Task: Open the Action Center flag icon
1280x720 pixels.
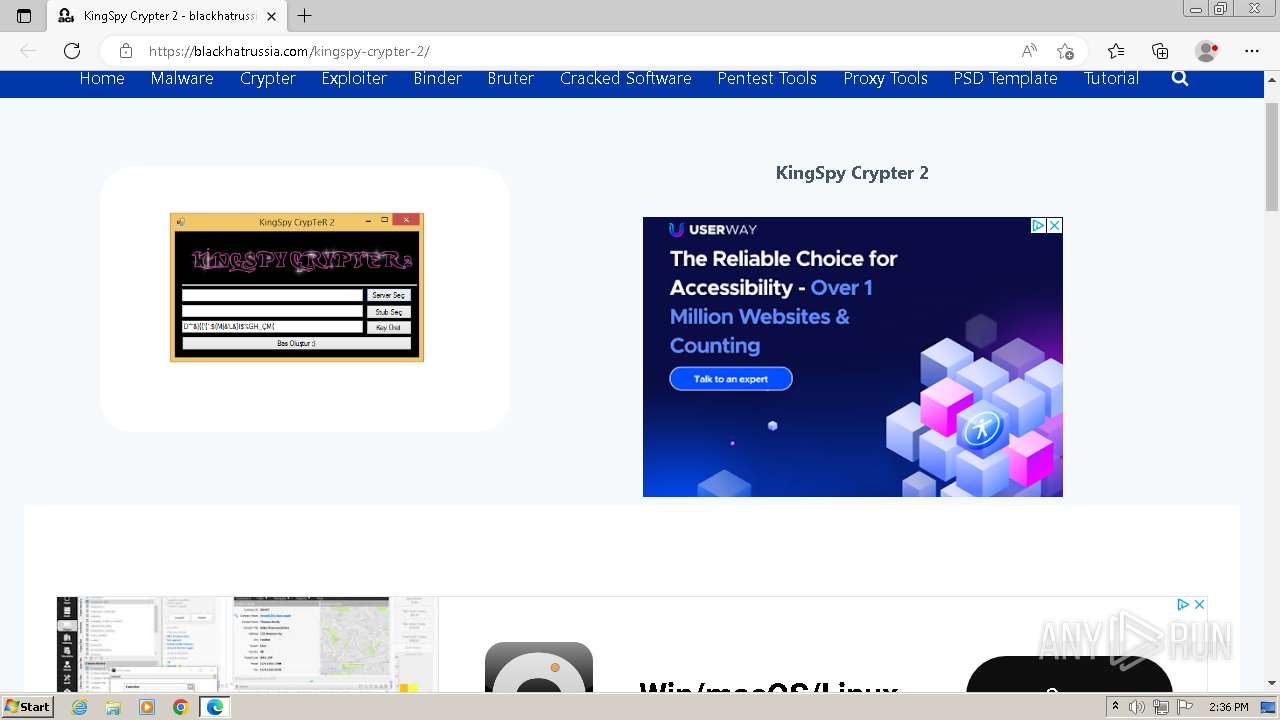Action: 1185,707
